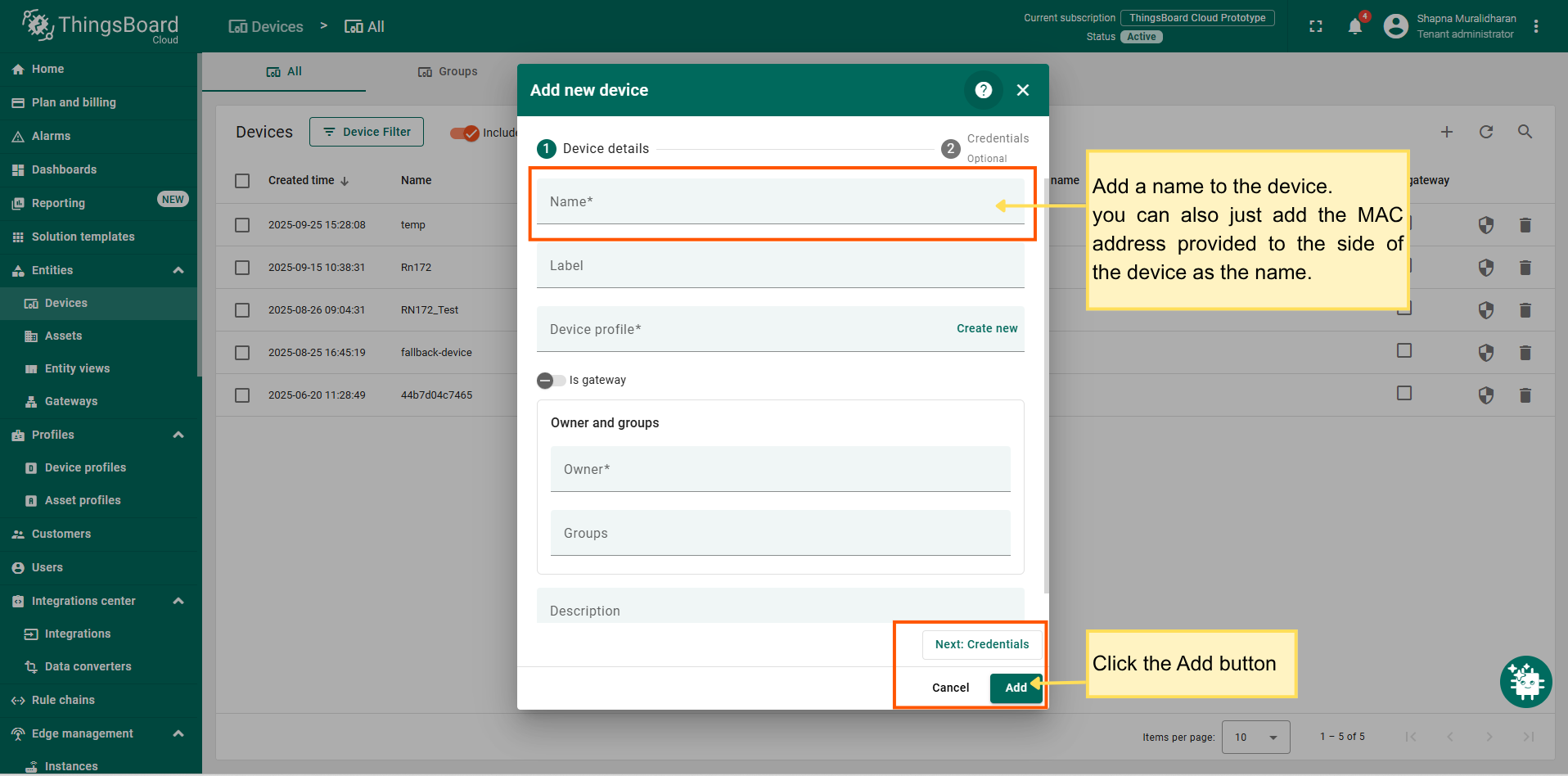
Task: Refresh the devices table
Action: (1486, 132)
